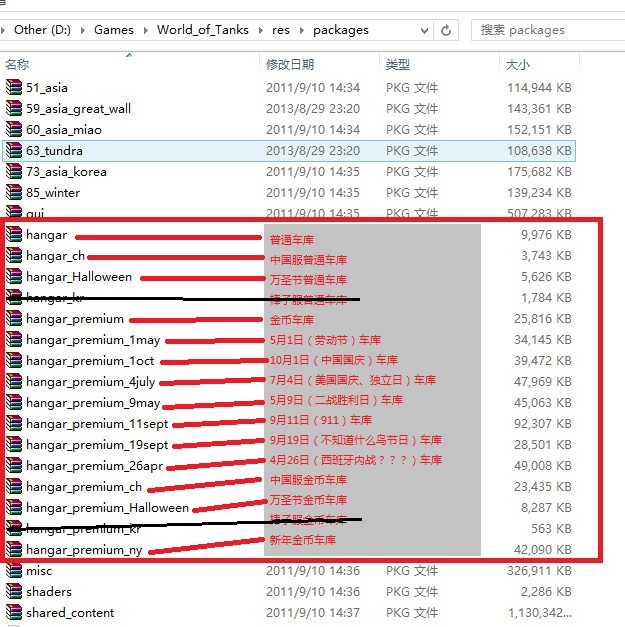This screenshot has height=627, width=625.
Task: Expand the arrow after World_of_Tanks breadcrumb
Action: tap(260, 30)
